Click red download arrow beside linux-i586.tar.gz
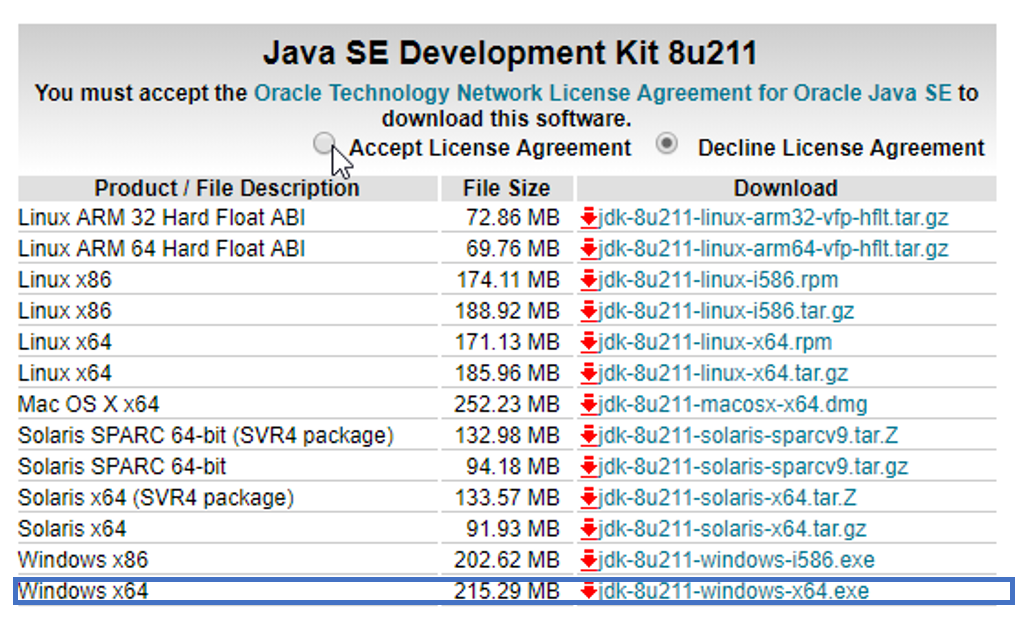 (x=589, y=311)
